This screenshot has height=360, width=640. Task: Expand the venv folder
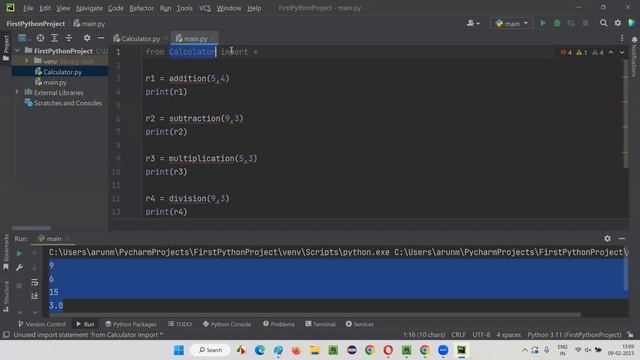(27, 61)
